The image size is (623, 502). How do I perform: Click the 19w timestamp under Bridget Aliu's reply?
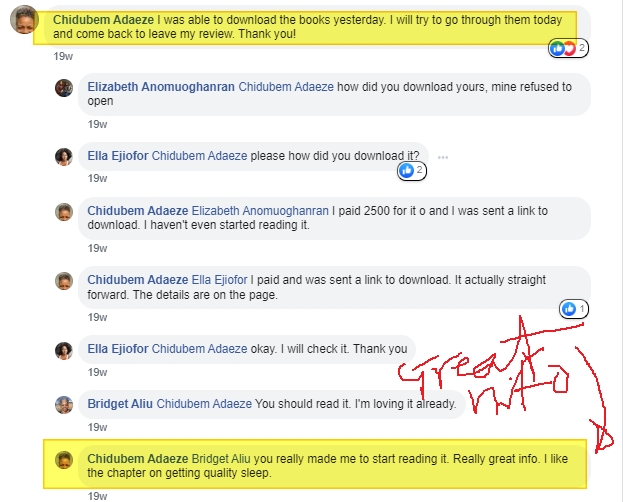[x=97, y=427]
